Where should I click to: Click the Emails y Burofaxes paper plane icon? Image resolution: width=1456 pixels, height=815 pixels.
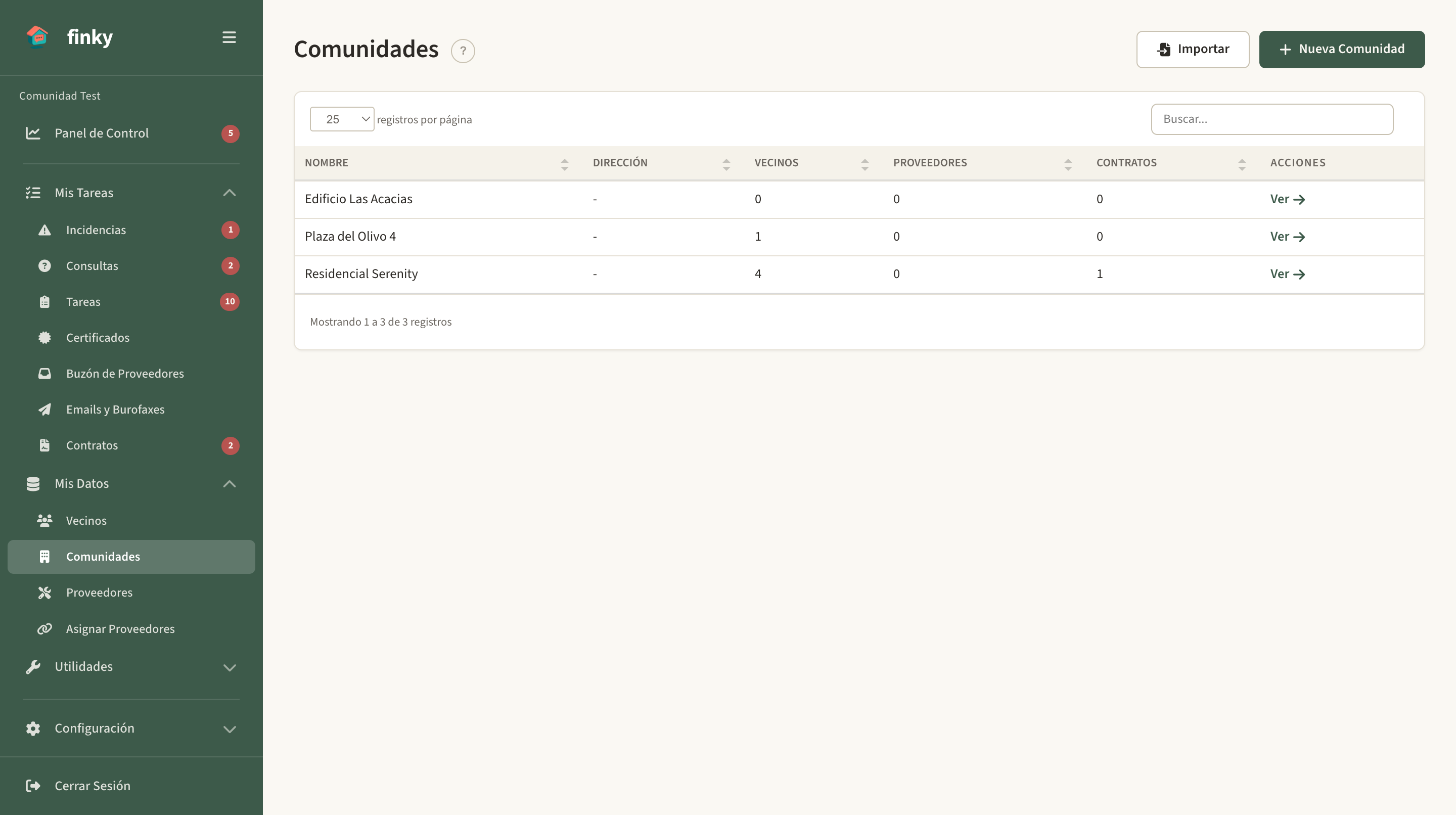pyautogui.click(x=44, y=409)
